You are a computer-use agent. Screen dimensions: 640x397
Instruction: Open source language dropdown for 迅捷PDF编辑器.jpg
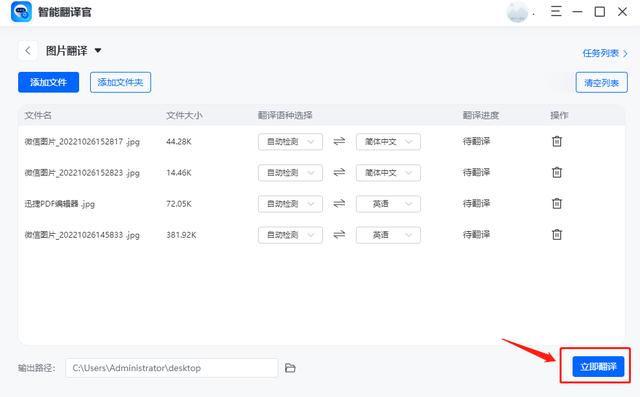[x=290, y=204]
